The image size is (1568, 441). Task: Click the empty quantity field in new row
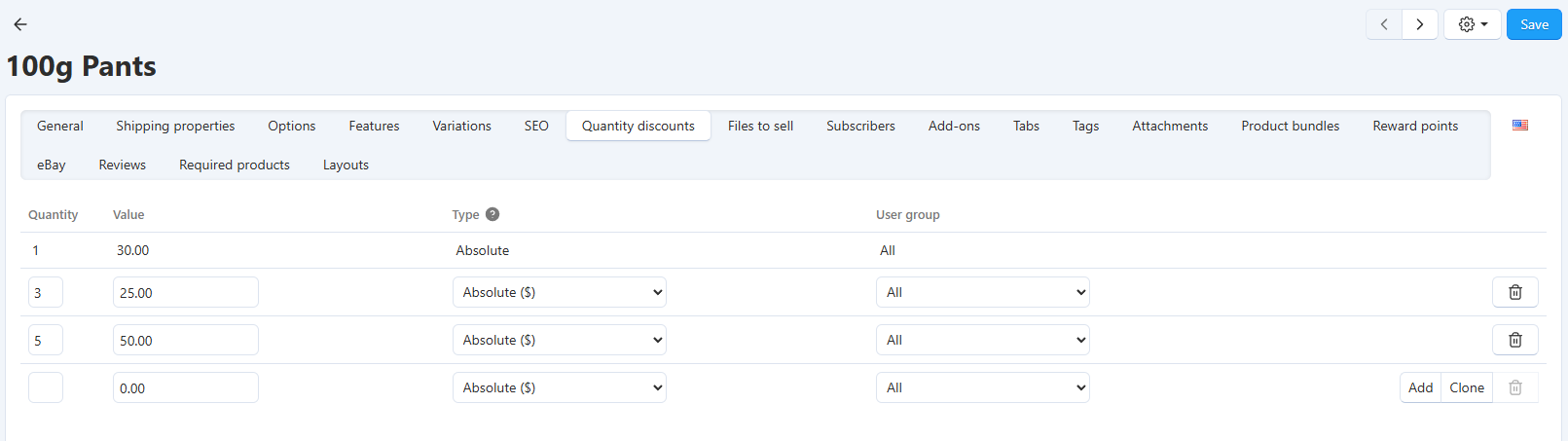pos(46,387)
